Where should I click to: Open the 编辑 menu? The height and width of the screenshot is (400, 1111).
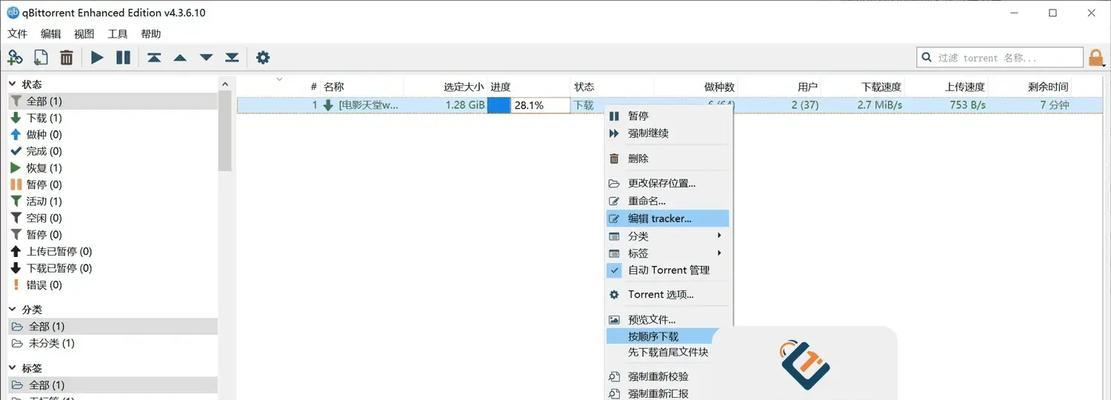(51, 33)
